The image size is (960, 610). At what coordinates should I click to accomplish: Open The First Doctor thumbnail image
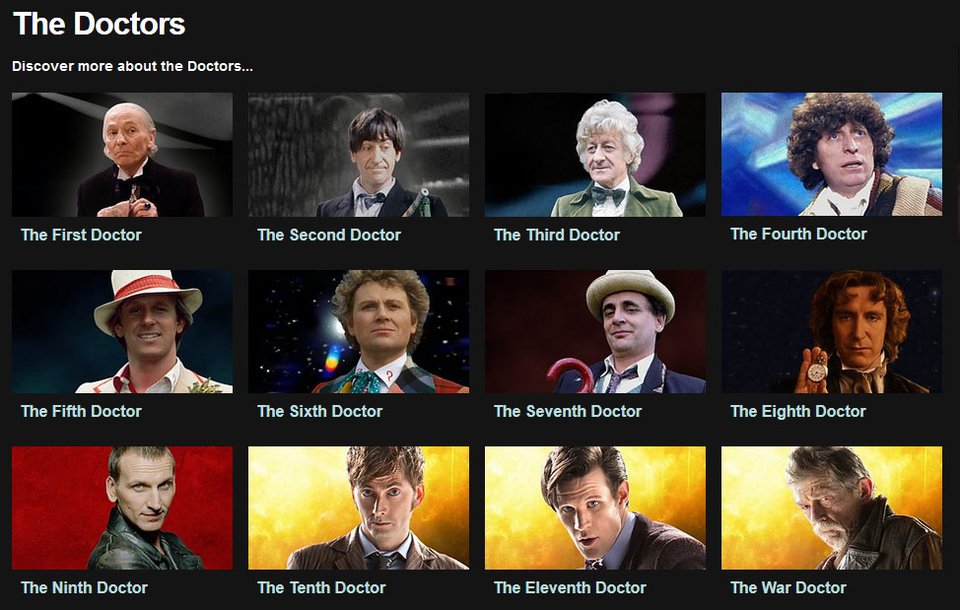coord(122,154)
